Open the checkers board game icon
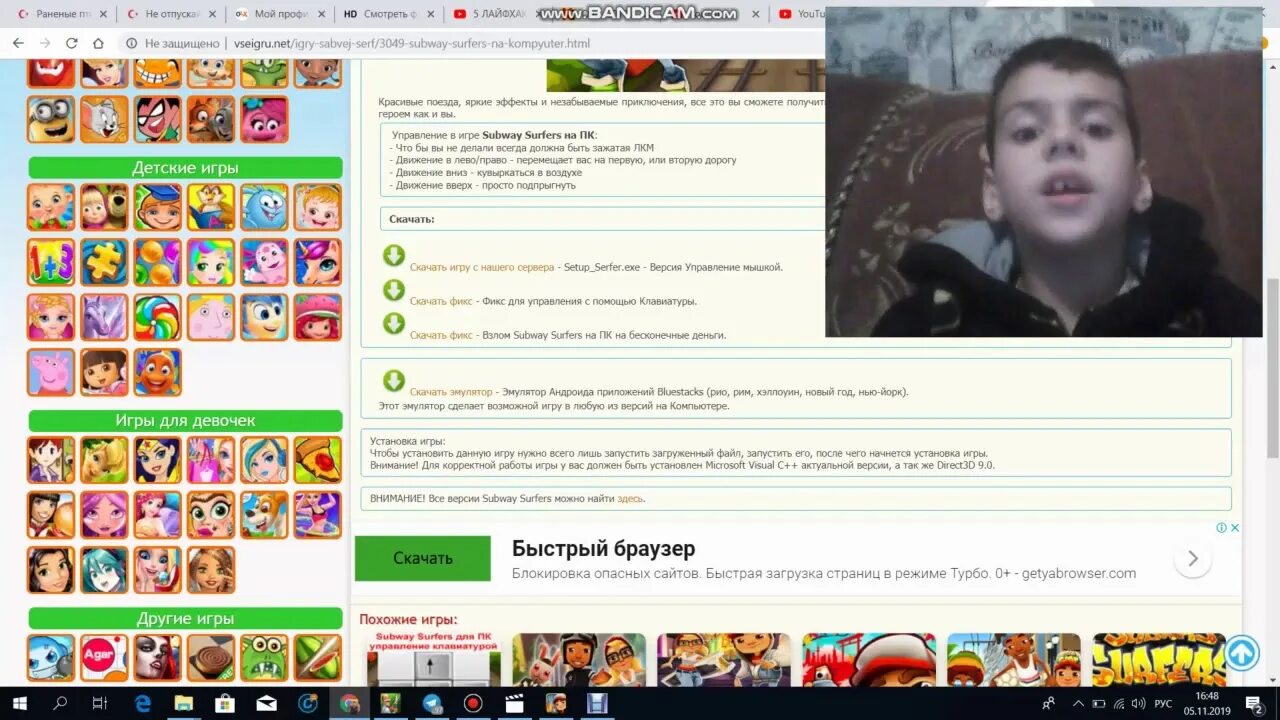The image size is (1280, 720). coord(211,658)
